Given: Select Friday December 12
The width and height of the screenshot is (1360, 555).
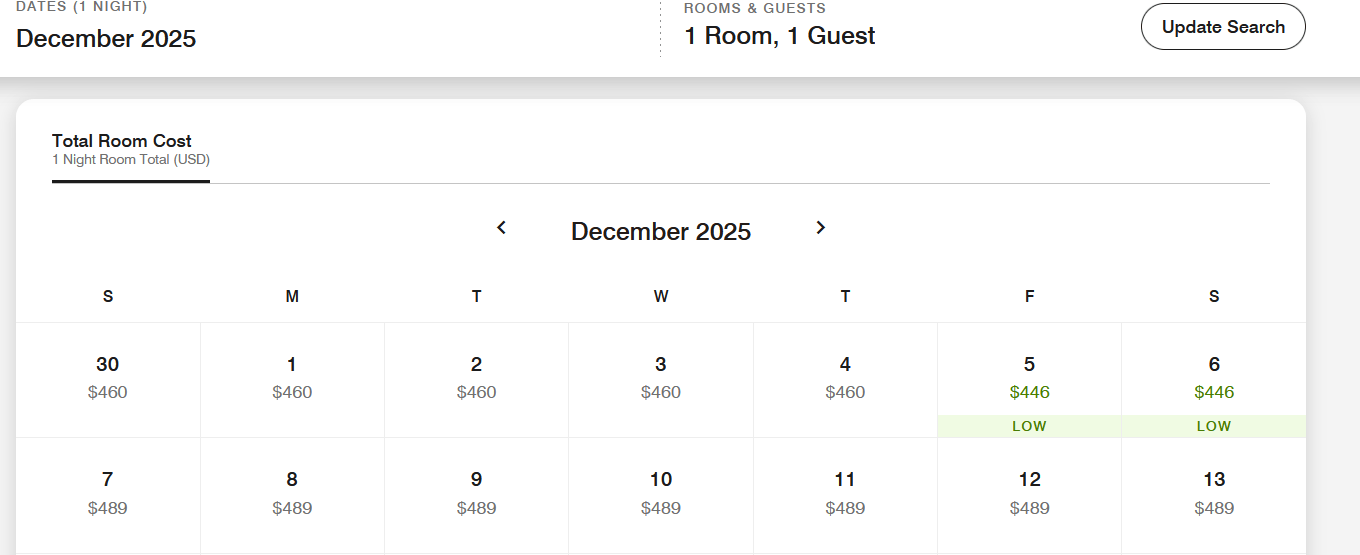Looking at the screenshot, I should click(1029, 493).
